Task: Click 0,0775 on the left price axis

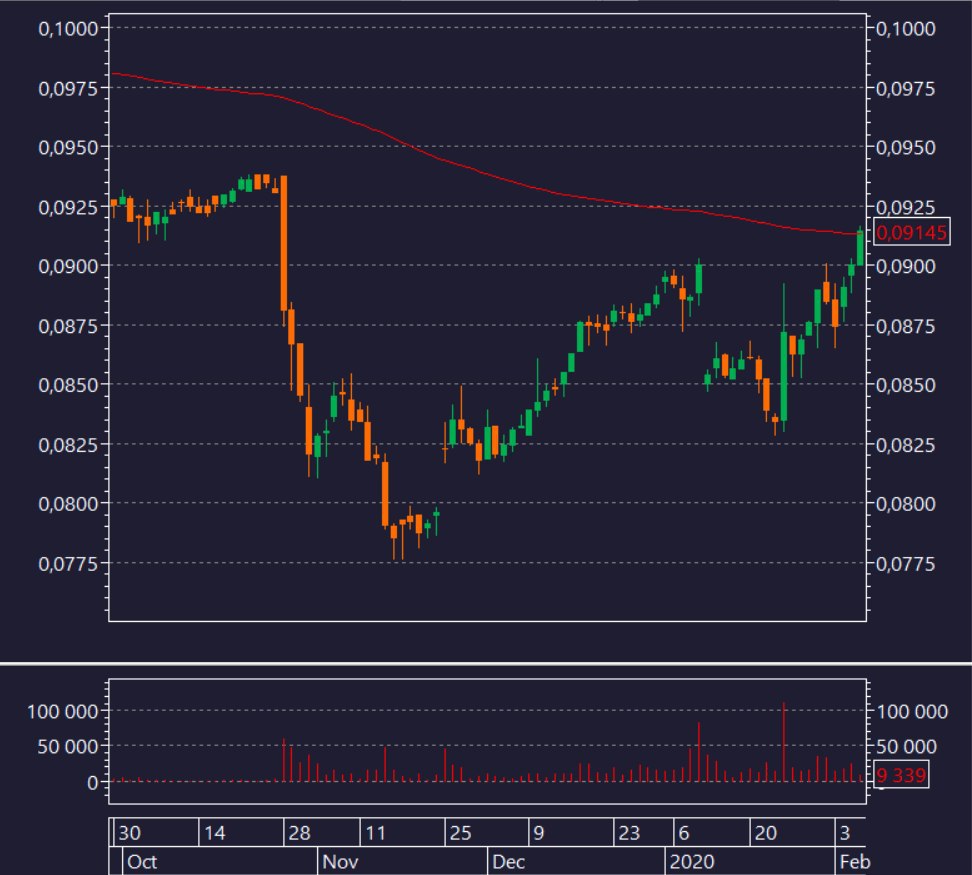Action: pyautogui.click(x=68, y=564)
